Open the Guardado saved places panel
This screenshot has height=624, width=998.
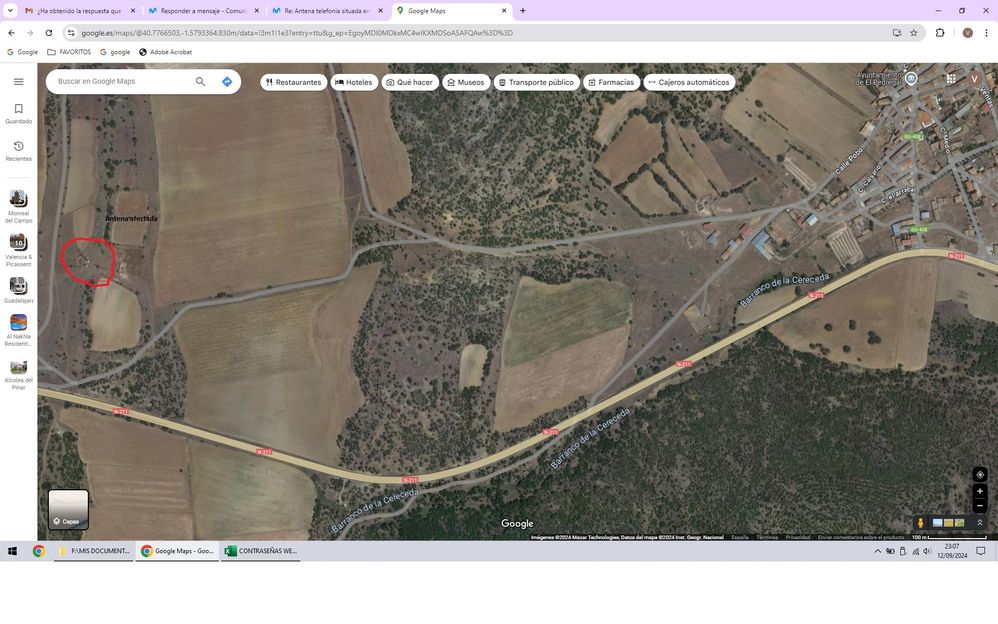click(18, 113)
